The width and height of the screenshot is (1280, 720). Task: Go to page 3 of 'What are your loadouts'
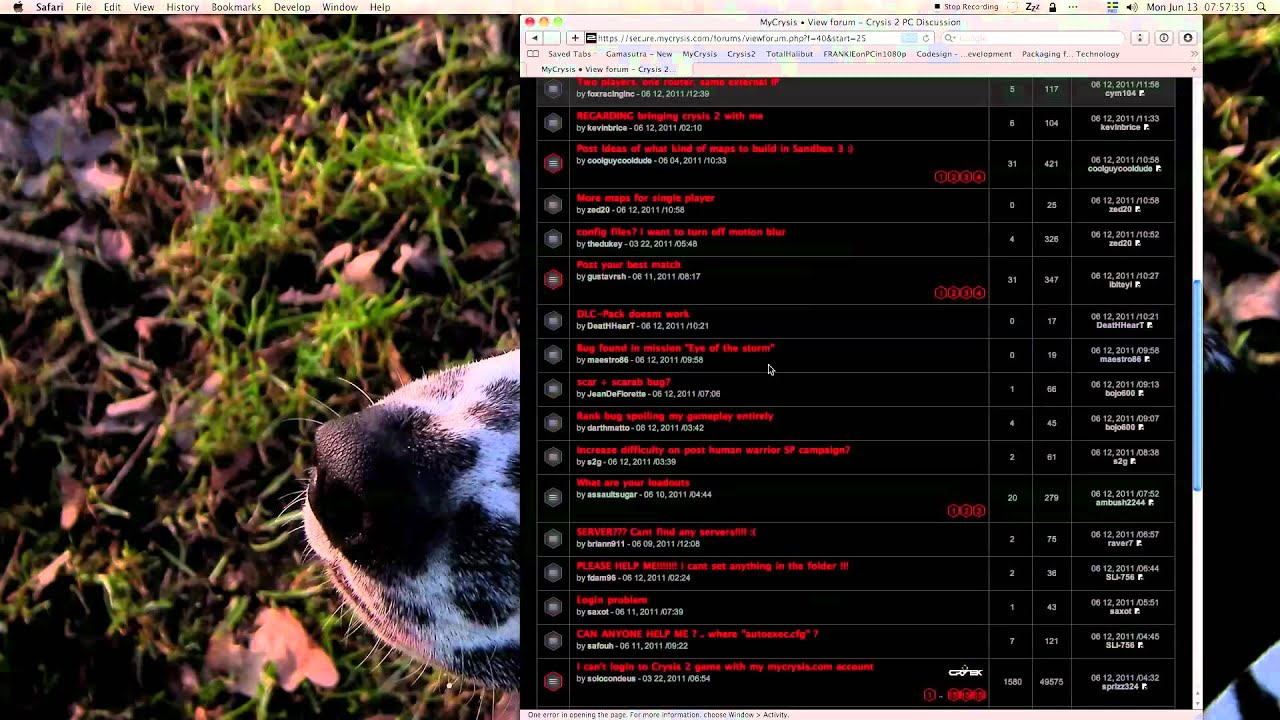pos(980,511)
